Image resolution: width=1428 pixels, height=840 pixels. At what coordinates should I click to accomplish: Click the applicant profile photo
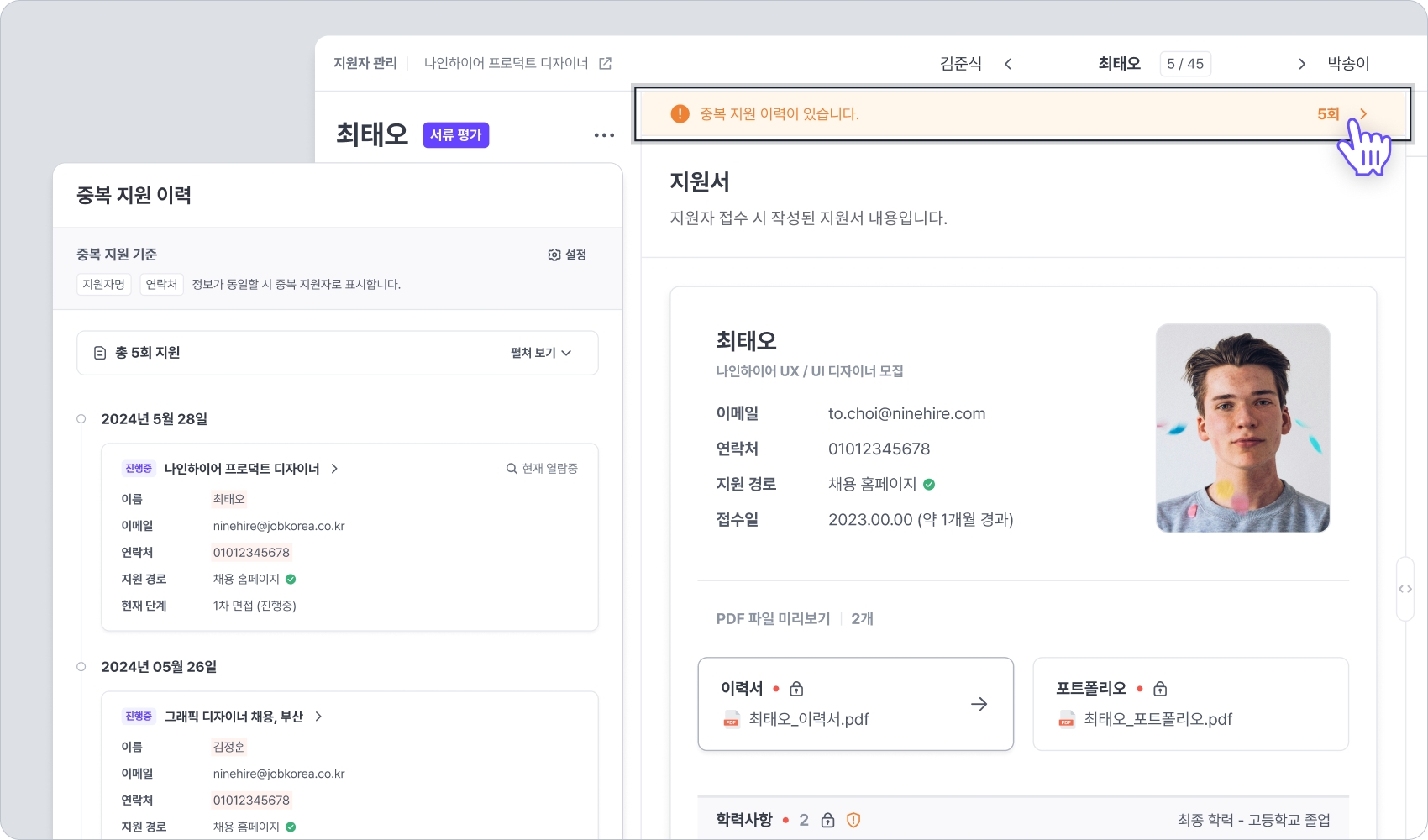point(1242,428)
